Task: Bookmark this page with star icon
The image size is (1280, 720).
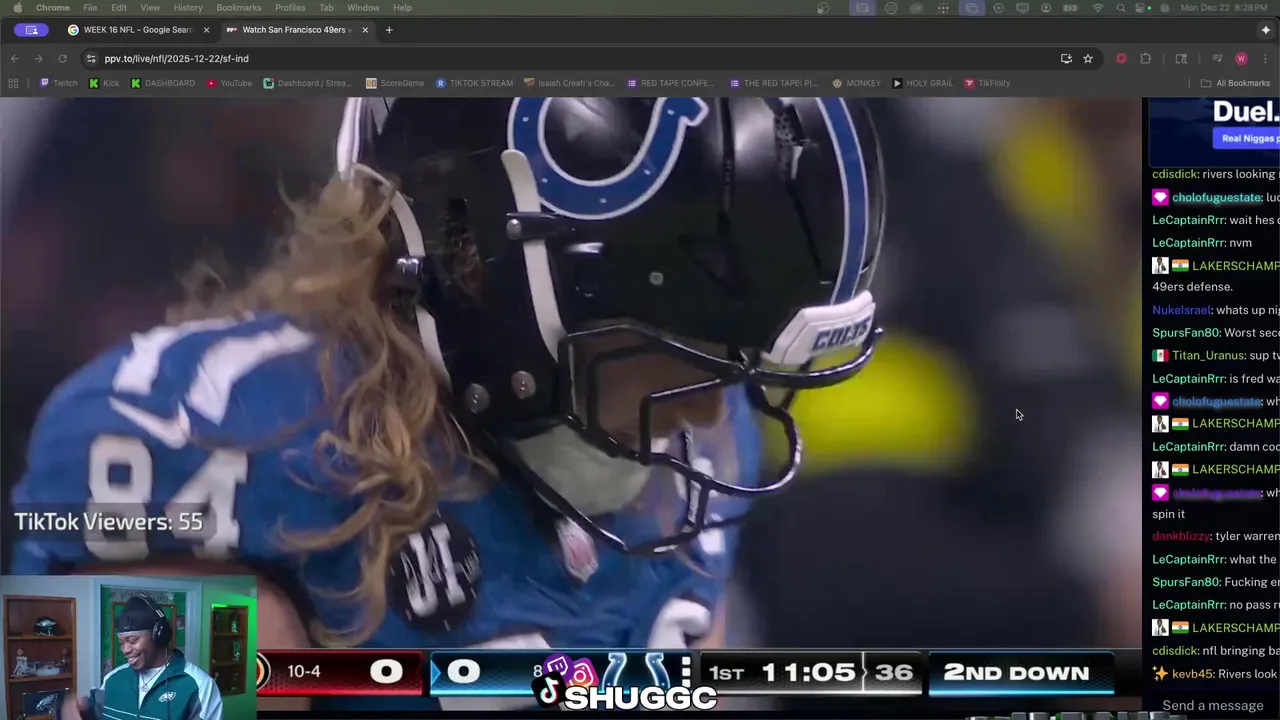Action: (1088, 58)
